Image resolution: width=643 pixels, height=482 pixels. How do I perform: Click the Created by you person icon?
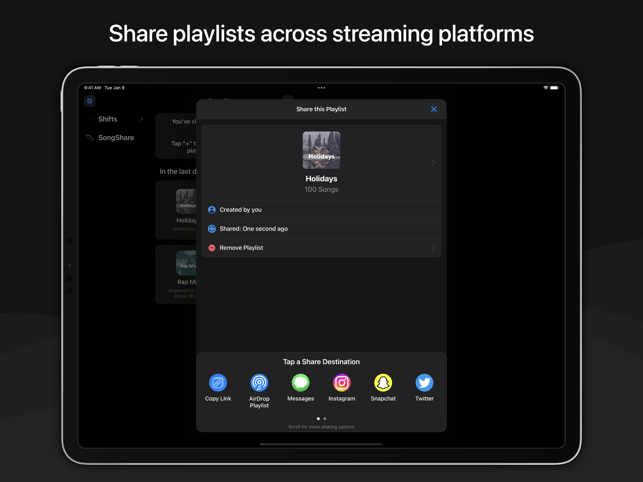pos(212,210)
